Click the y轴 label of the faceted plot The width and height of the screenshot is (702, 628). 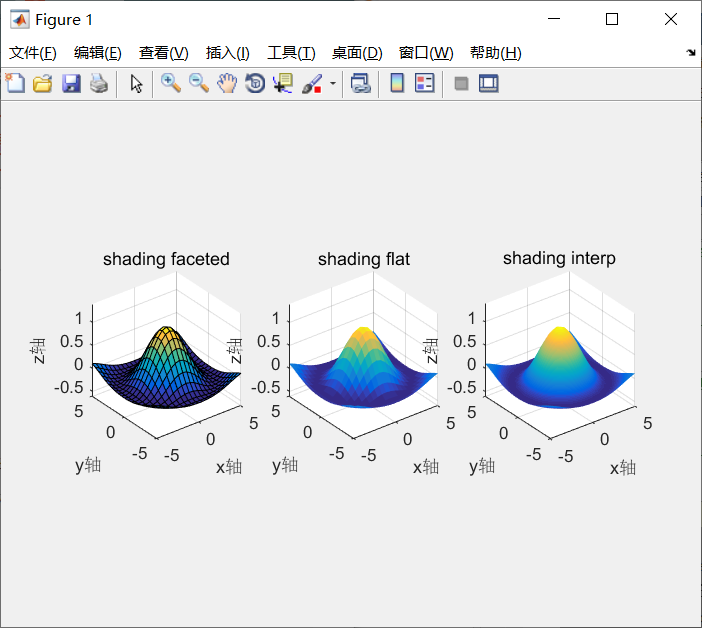click(88, 465)
